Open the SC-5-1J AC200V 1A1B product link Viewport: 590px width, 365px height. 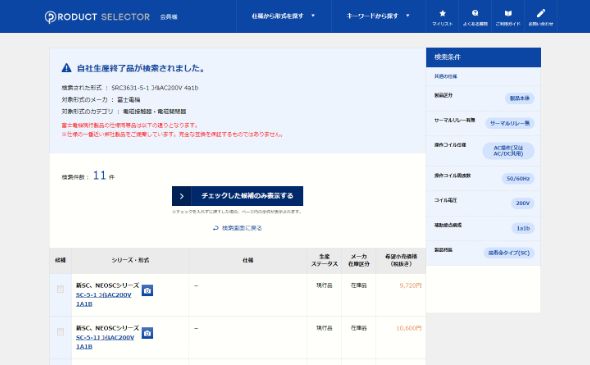105,342
